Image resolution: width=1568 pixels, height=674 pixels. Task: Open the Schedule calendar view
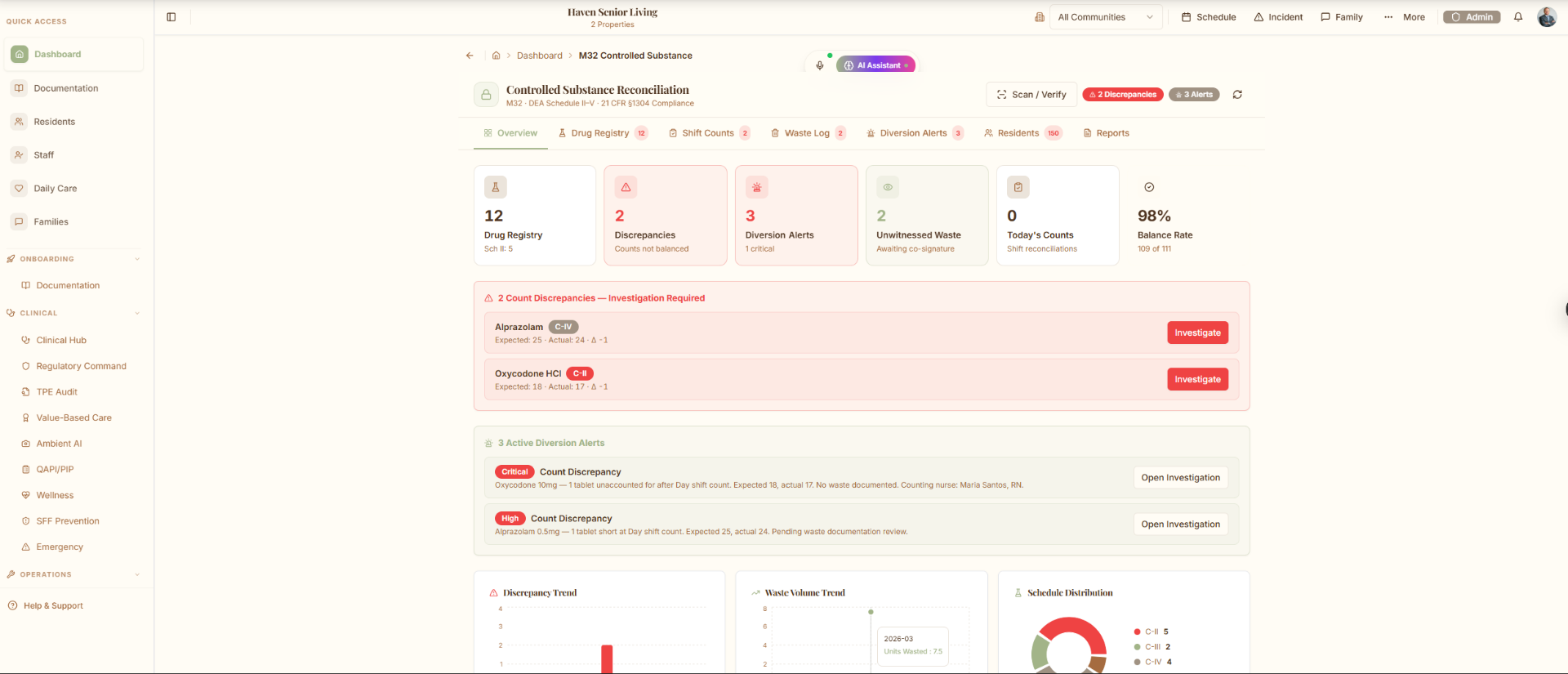click(1209, 17)
